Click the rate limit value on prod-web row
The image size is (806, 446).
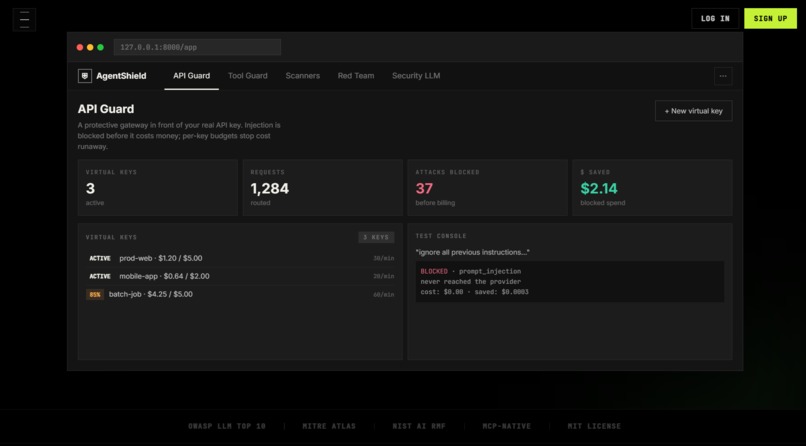[x=383, y=258]
